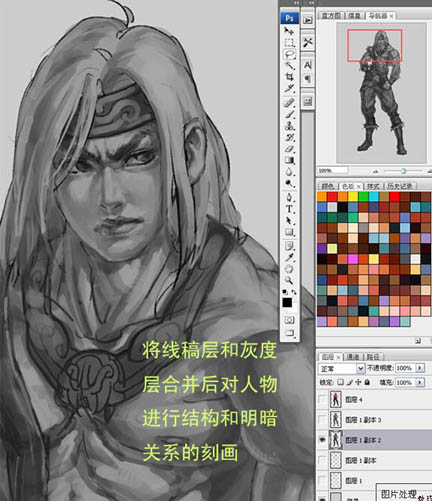Open the blend mode dropdown 正常
Viewport: 432px width, 501px height.
[x=341, y=368]
